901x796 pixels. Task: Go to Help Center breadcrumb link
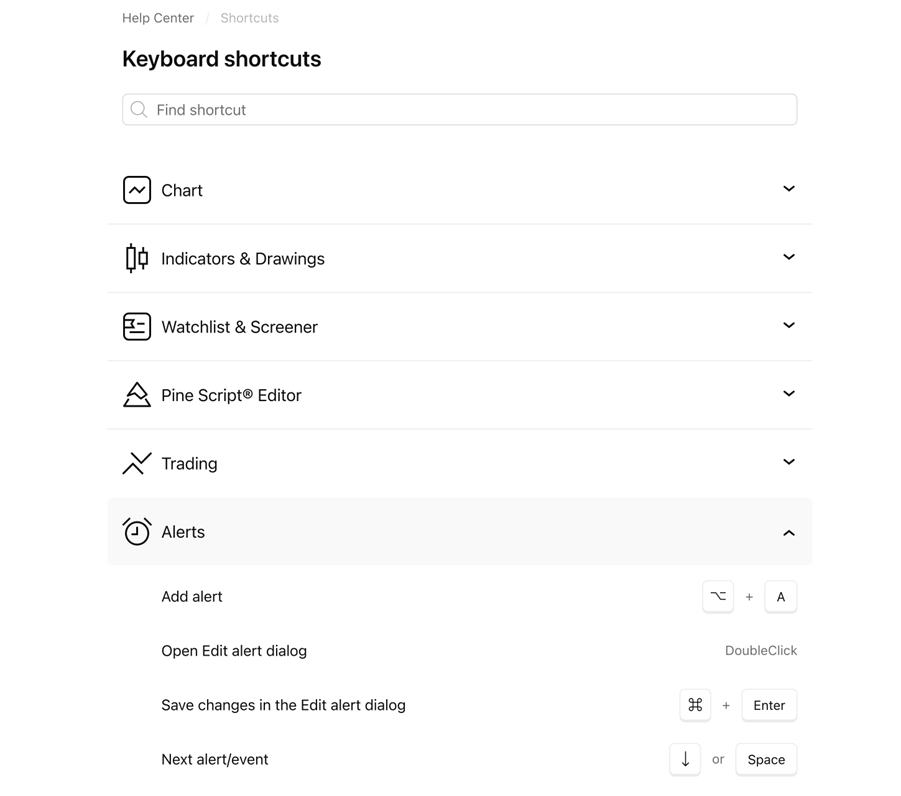158,18
